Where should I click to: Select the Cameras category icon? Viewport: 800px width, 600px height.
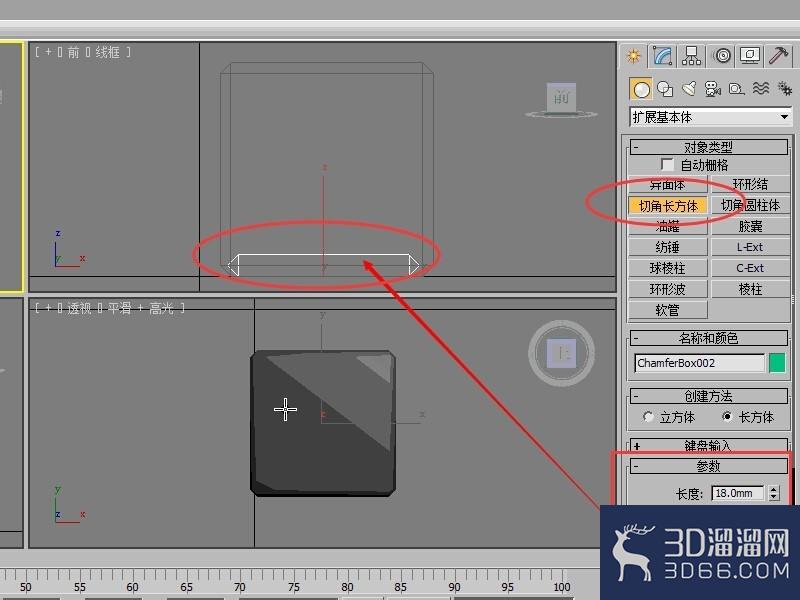(712, 89)
